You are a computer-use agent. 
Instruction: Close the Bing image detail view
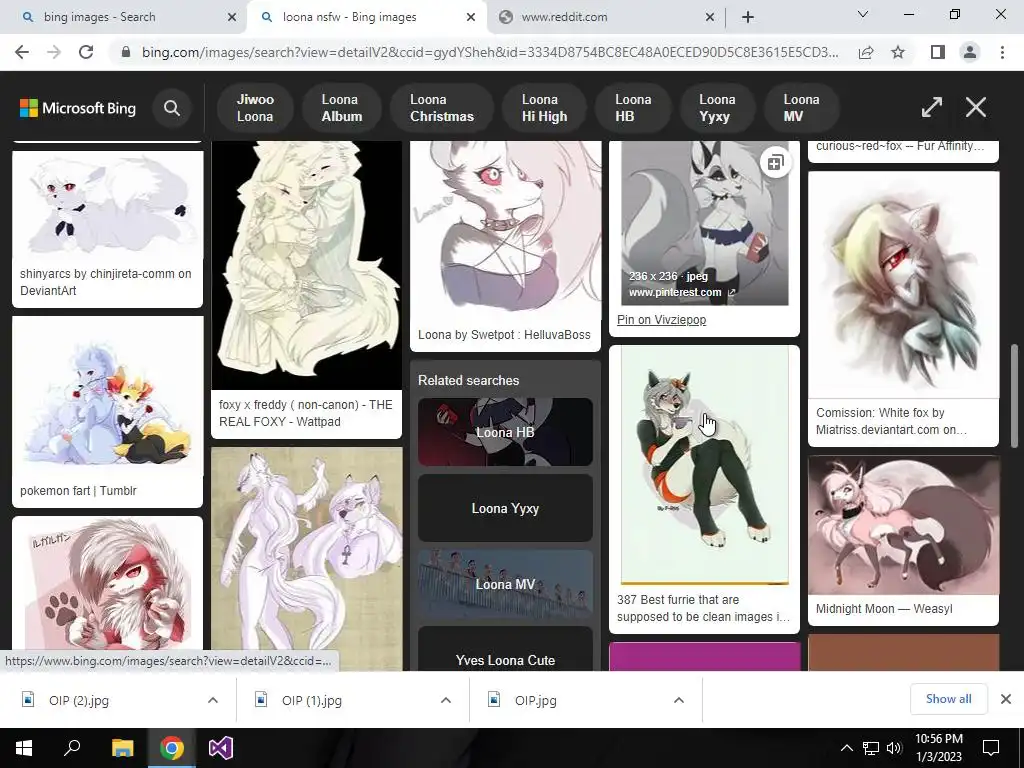976,107
